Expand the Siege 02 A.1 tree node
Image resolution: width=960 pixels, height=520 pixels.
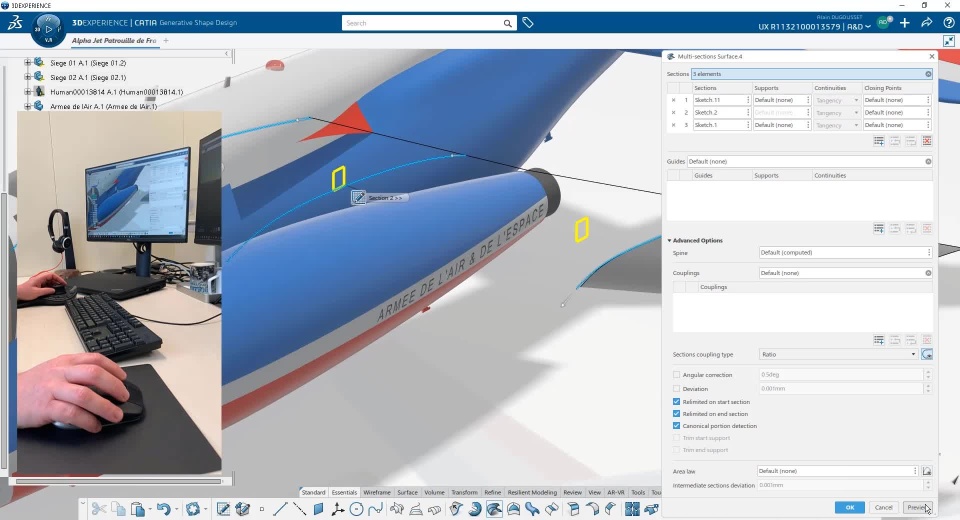pos(28,77)
